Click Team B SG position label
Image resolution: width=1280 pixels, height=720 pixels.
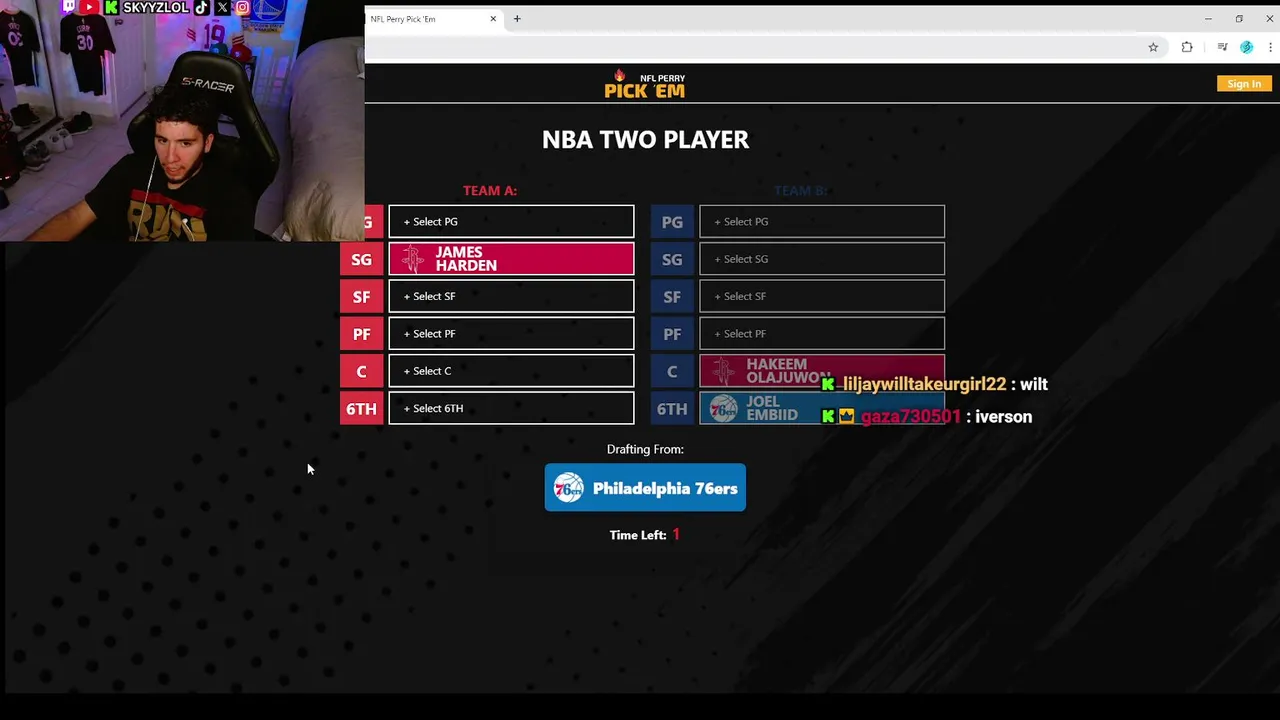pos(672,259)
